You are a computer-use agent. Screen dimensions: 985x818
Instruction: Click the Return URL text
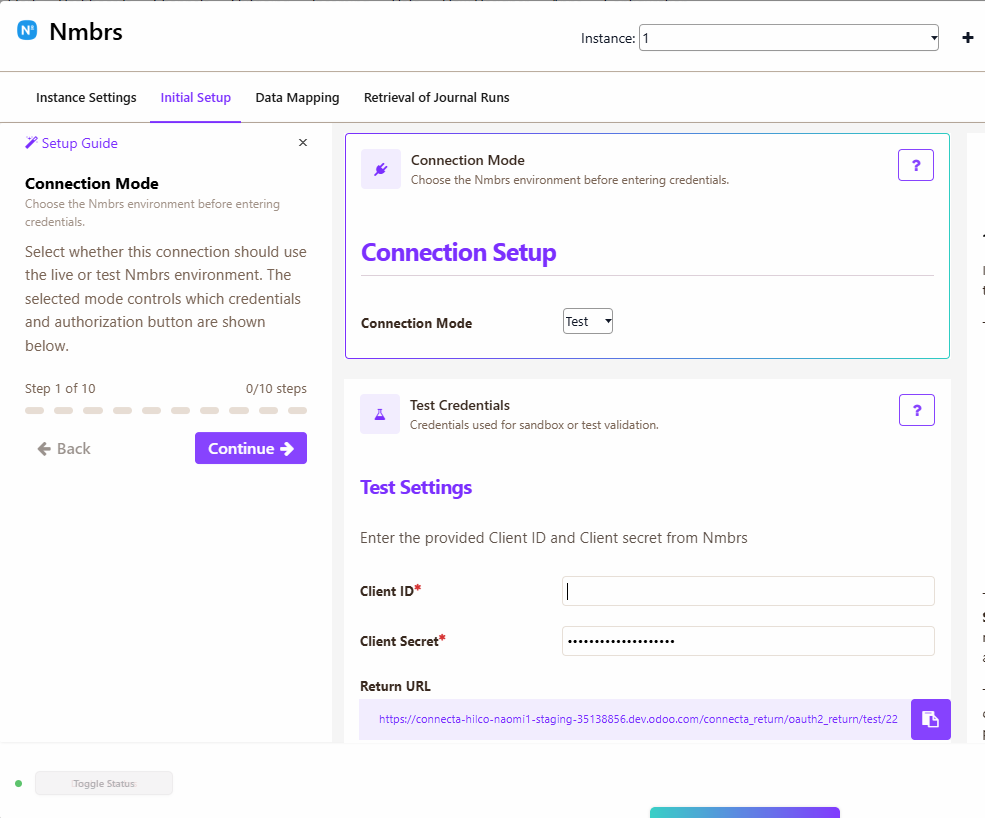click(x=638, y=719)
